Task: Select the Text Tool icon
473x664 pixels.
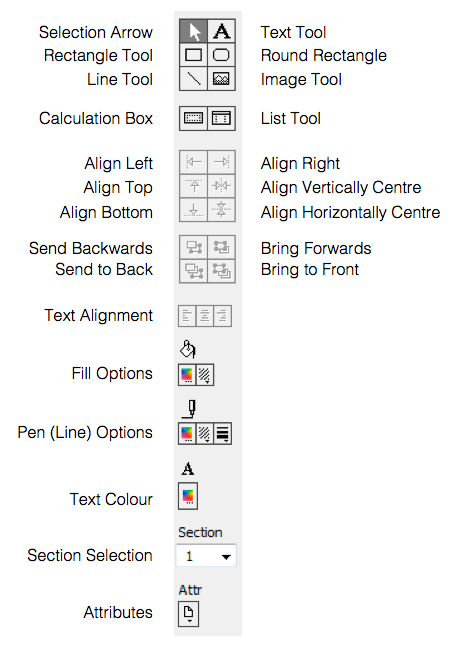Action: pyautogui.click(x=221, y=31)
